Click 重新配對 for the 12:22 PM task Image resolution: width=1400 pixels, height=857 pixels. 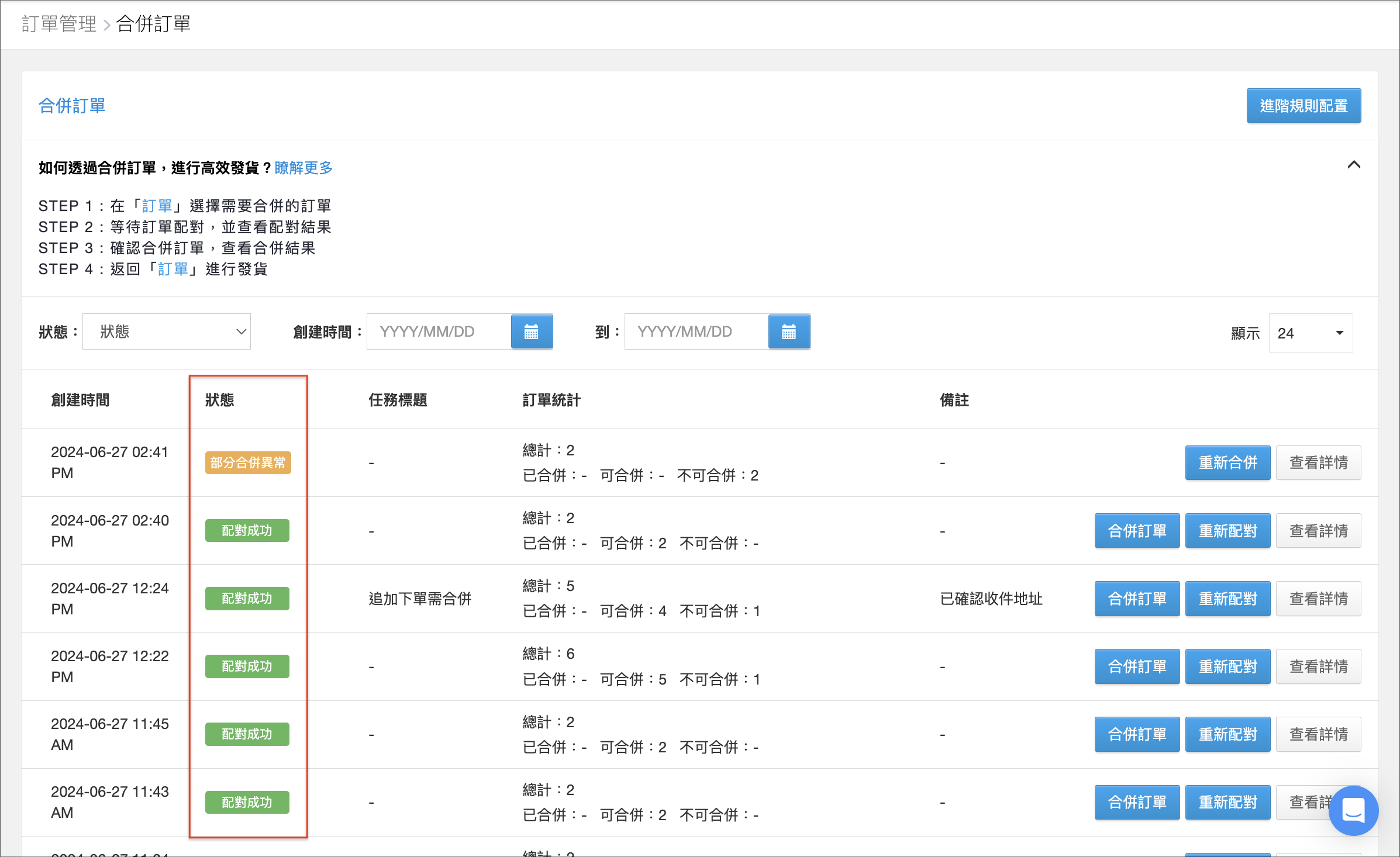click(x=1227, y=666)
